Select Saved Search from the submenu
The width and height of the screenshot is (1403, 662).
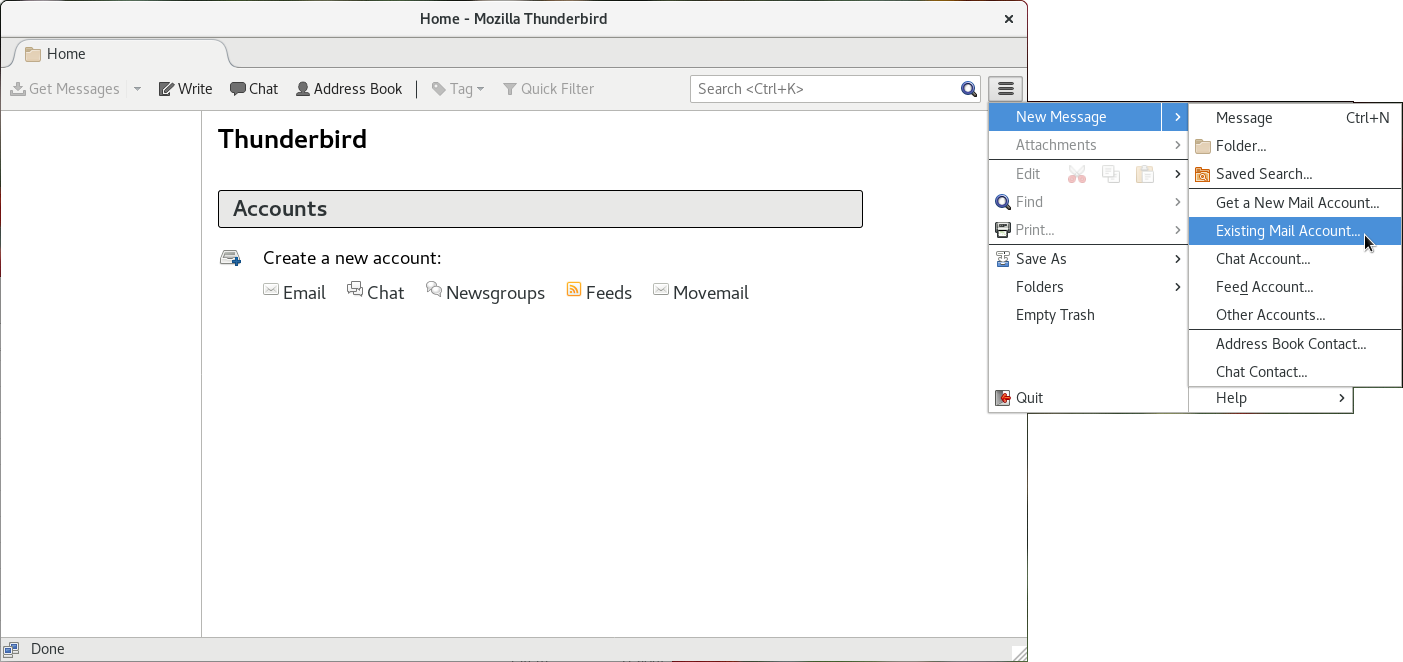coord(1263,174)
